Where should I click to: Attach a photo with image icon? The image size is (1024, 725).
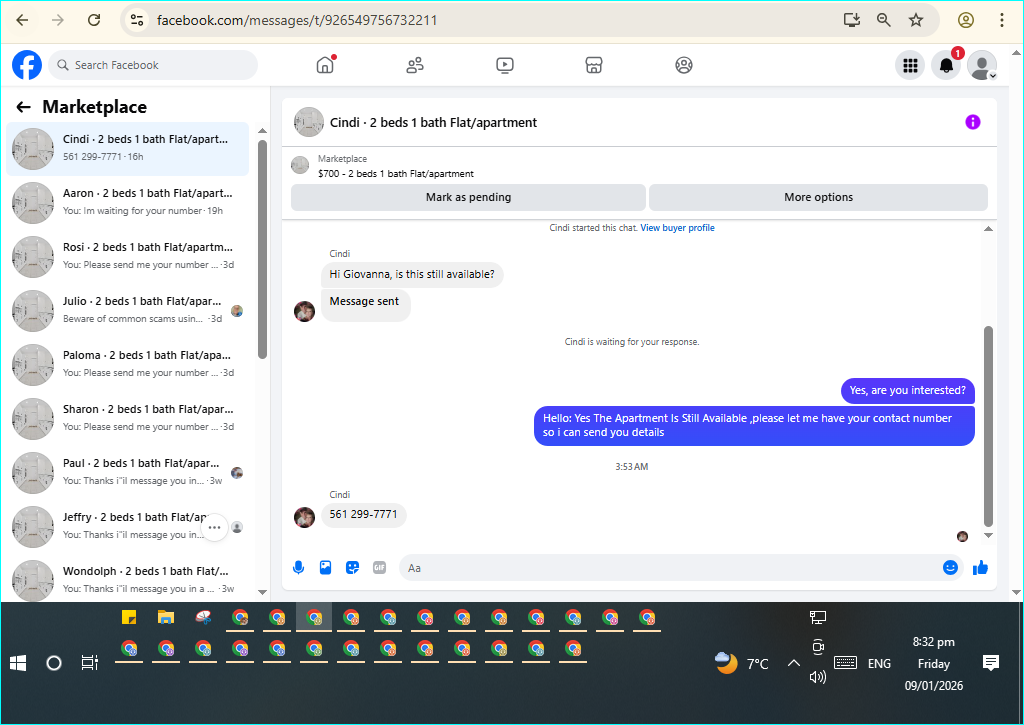[325, 568]
